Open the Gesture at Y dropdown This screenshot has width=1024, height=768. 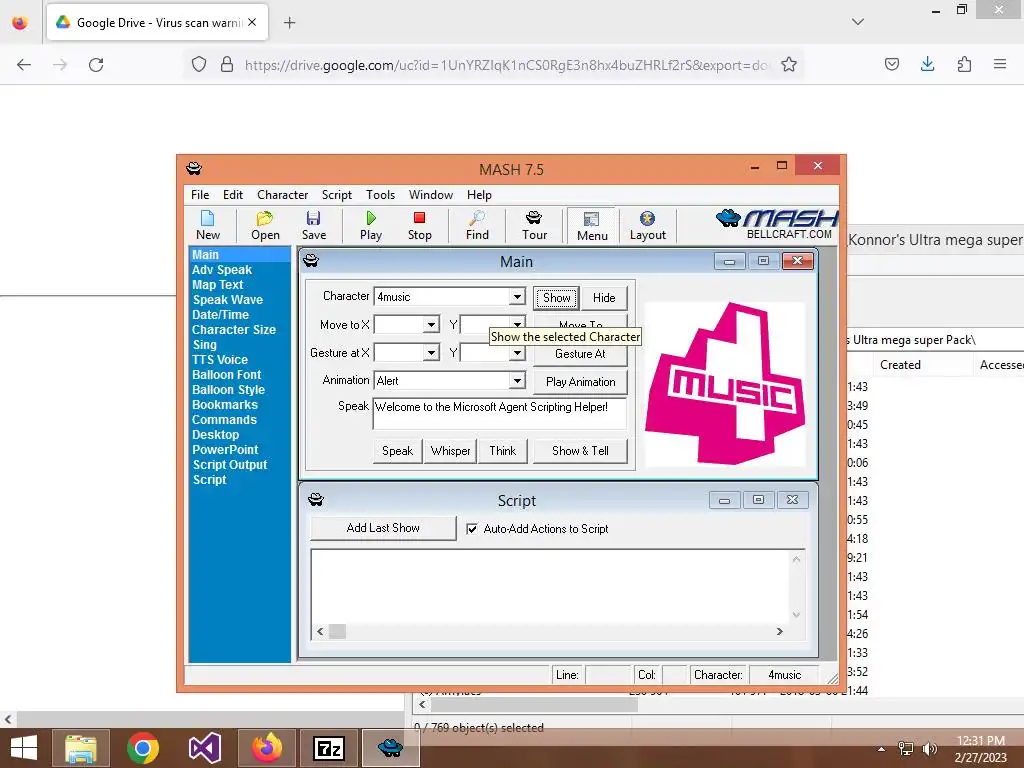[x=517, y=353]
